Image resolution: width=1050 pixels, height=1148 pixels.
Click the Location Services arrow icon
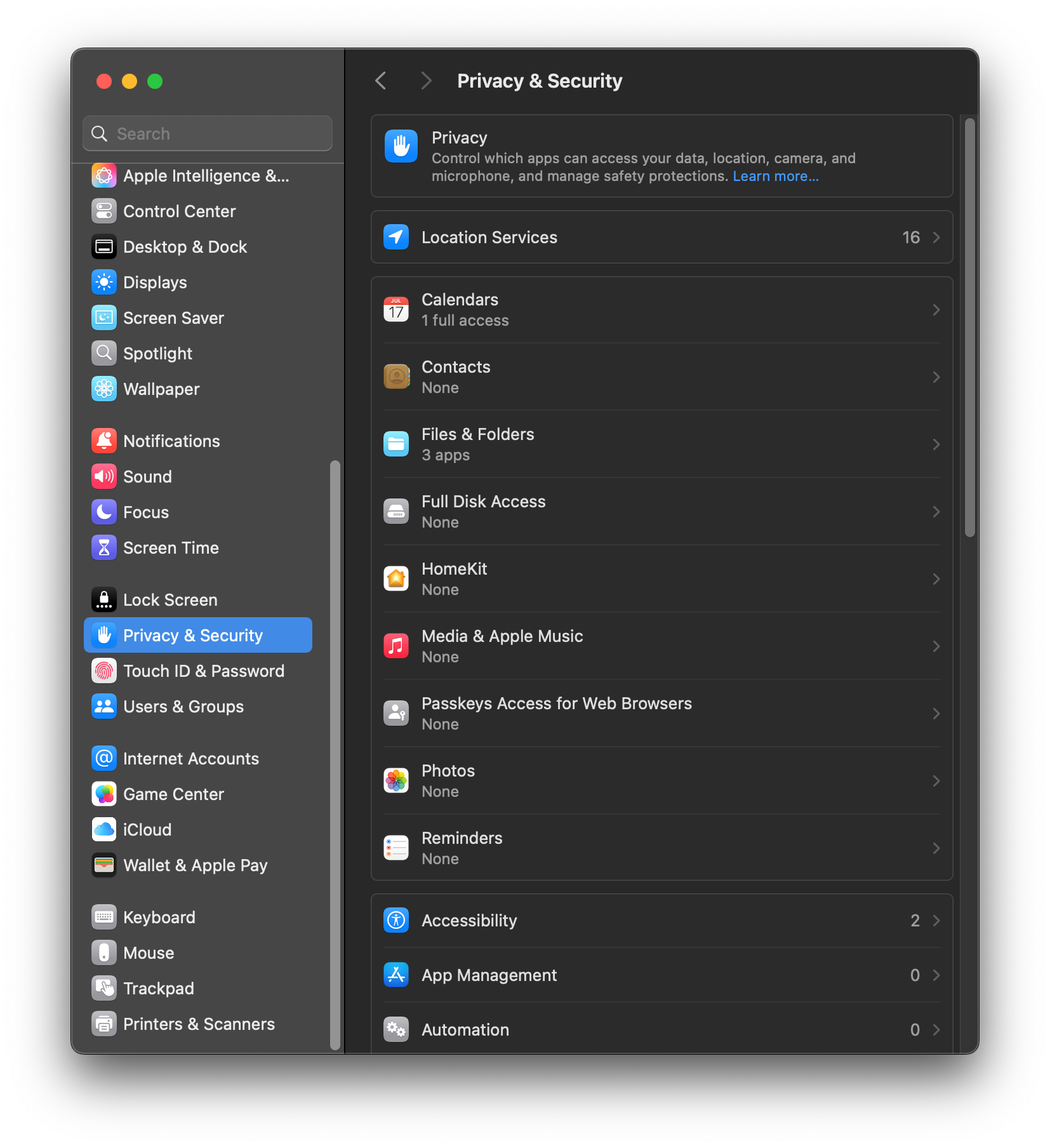pyautogui.click(x=396, y=237)
